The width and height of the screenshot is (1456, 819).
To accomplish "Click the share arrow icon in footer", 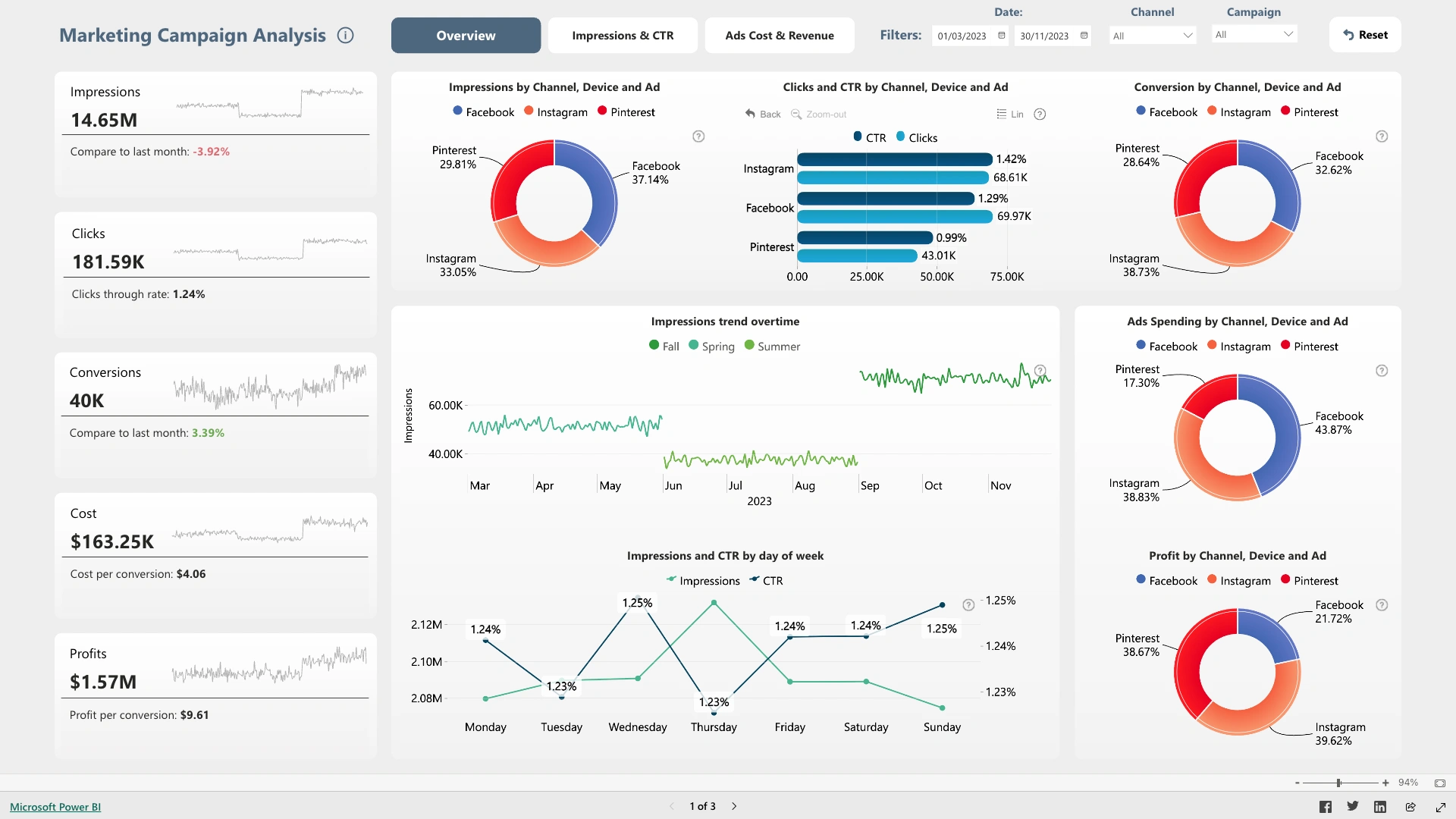I will (1410, 807).
